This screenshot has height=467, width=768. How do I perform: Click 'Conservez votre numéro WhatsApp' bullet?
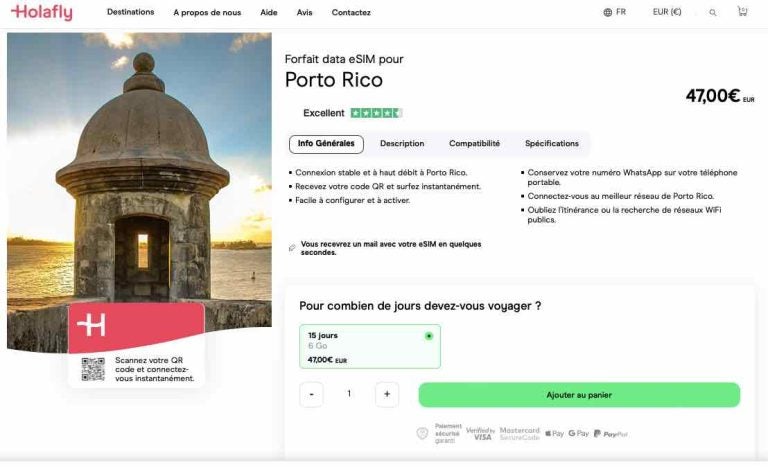(x=632, y=177)
